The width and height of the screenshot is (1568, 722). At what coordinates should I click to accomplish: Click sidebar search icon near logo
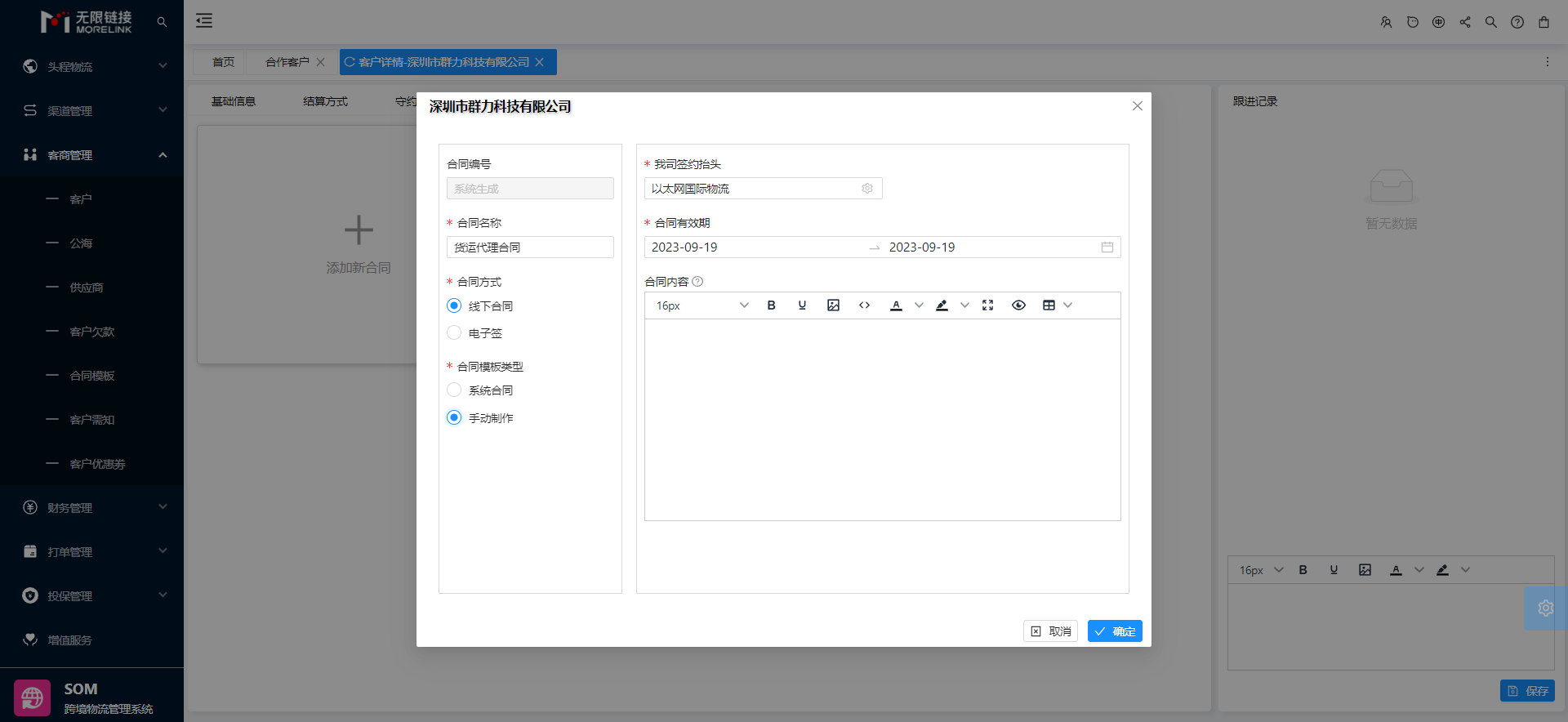pyautogui.click(x=162, y=22)
